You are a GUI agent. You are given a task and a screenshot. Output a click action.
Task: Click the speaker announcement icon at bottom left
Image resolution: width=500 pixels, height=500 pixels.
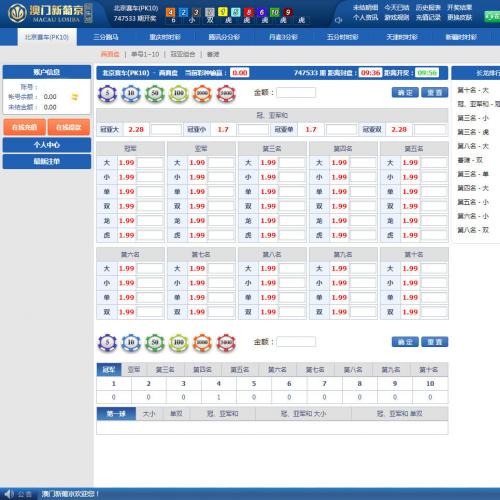point(9,494)
